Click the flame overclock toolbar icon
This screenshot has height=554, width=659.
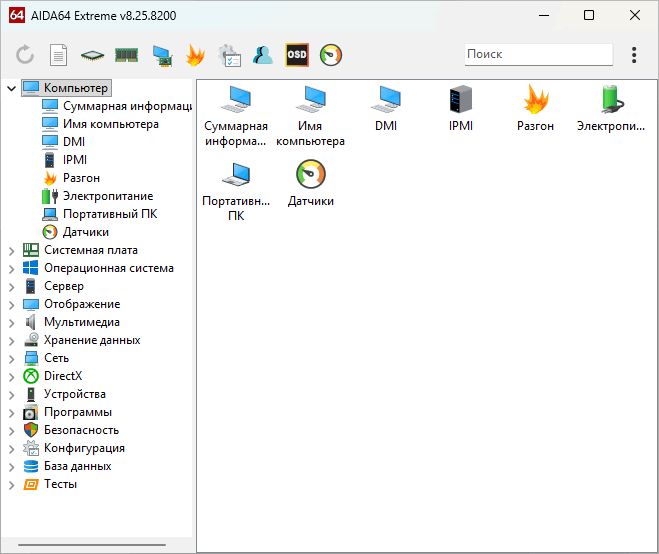(x=196, y=55)
